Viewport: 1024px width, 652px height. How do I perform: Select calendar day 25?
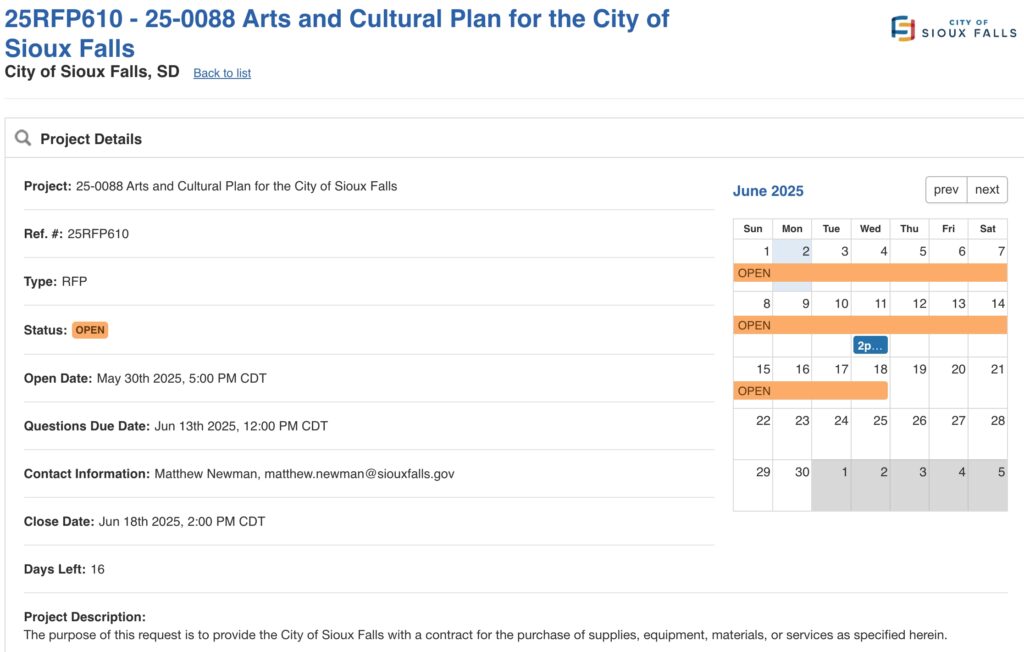coord(880,421)
